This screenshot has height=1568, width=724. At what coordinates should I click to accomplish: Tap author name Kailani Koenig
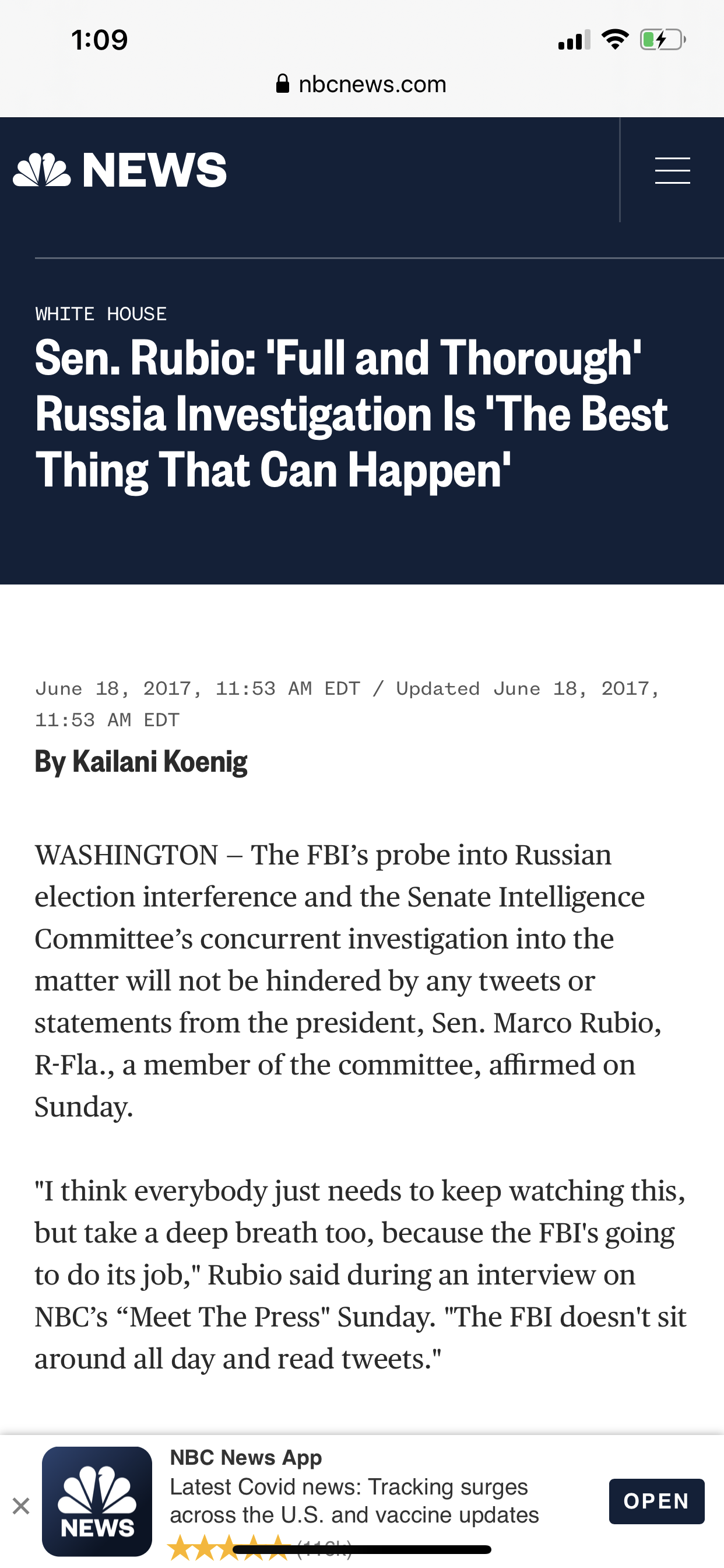159,761
